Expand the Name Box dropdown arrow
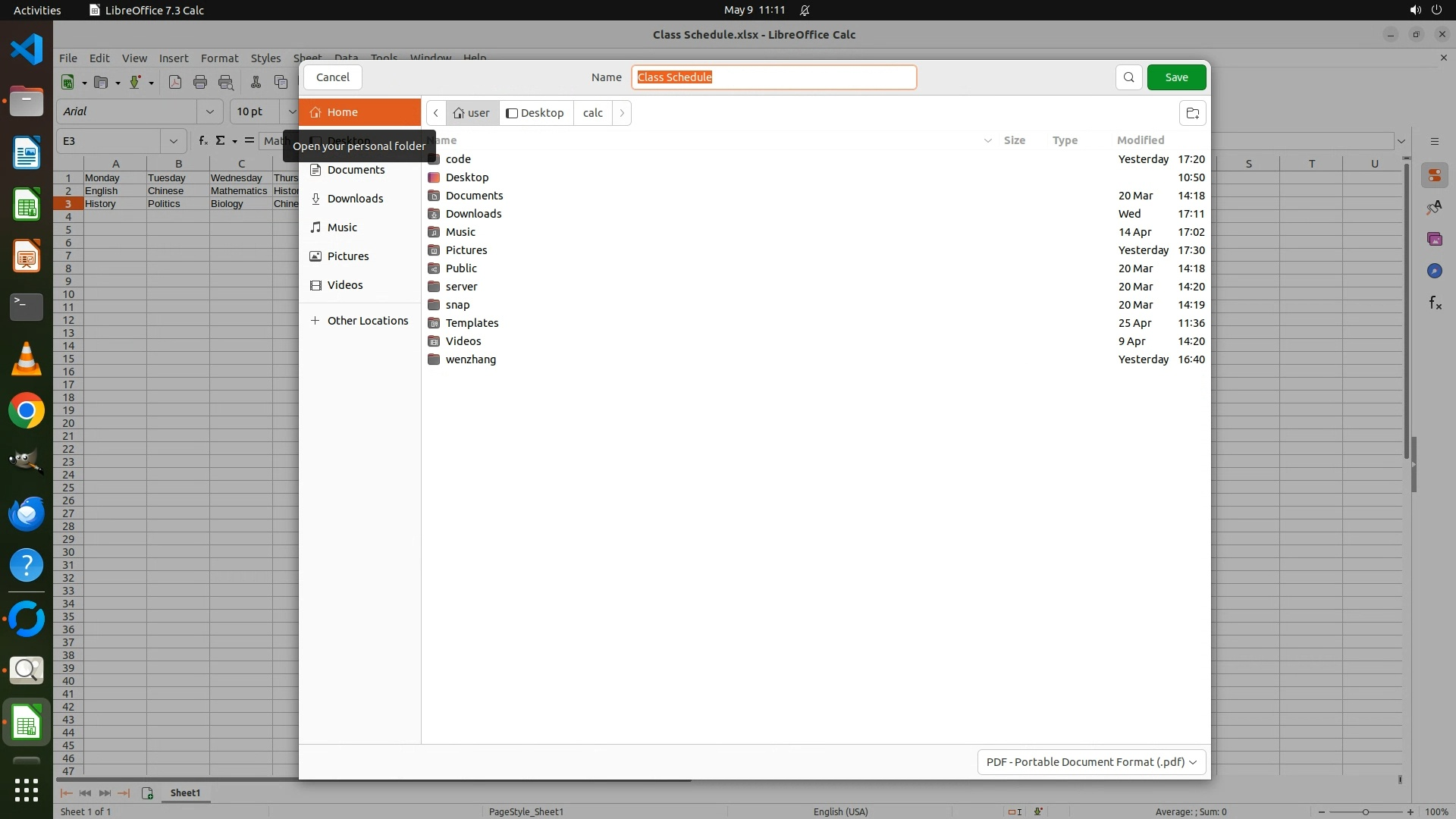The height and width of the screenshot is (819, 1456). (173, 141)
